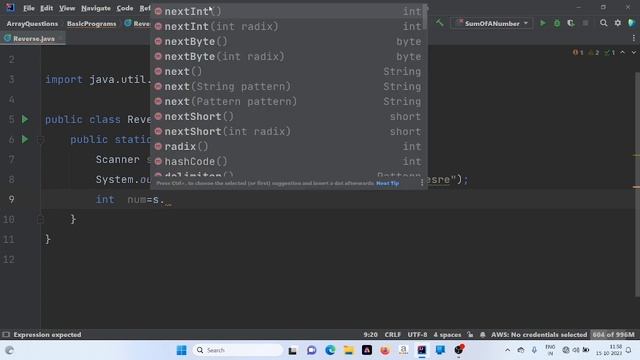
Task: Change 4 spaces indent setting
Action: coord(447,334)
